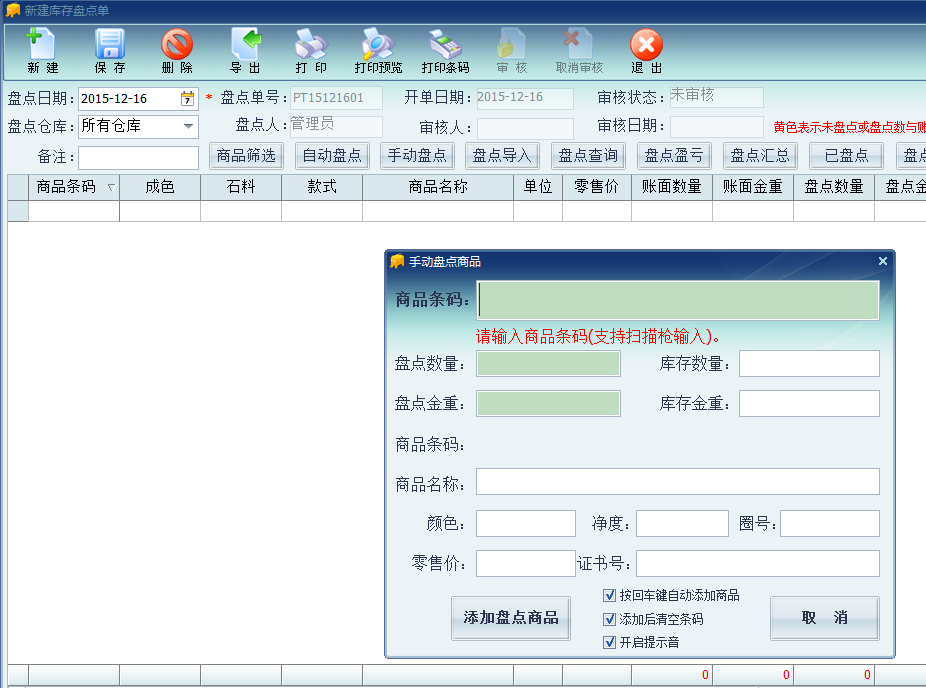Disable the 开启提示音 sound checkbox
Screen dimensions: 926x688
[610, 642]
